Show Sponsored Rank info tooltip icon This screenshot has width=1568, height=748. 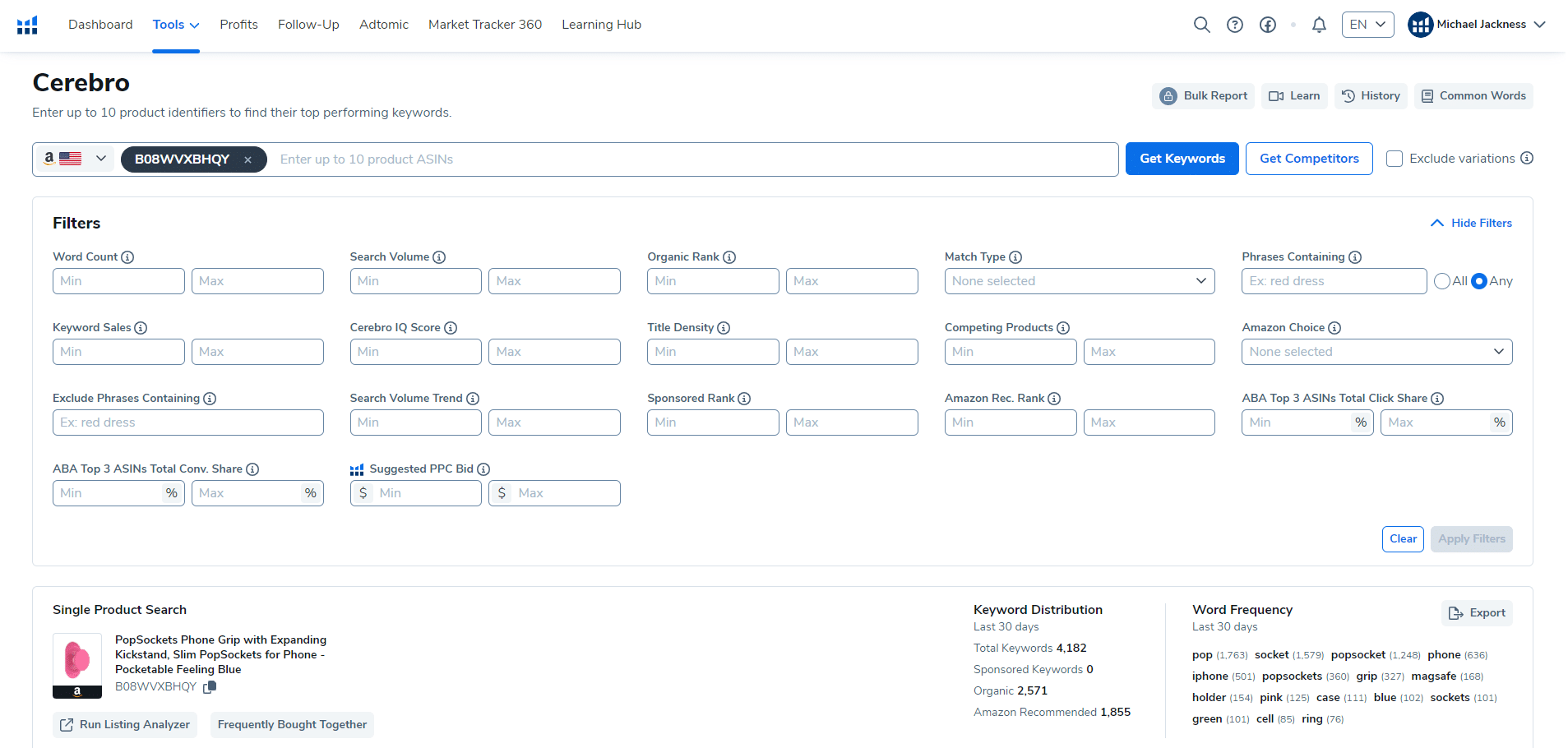(x=744, y=399)
